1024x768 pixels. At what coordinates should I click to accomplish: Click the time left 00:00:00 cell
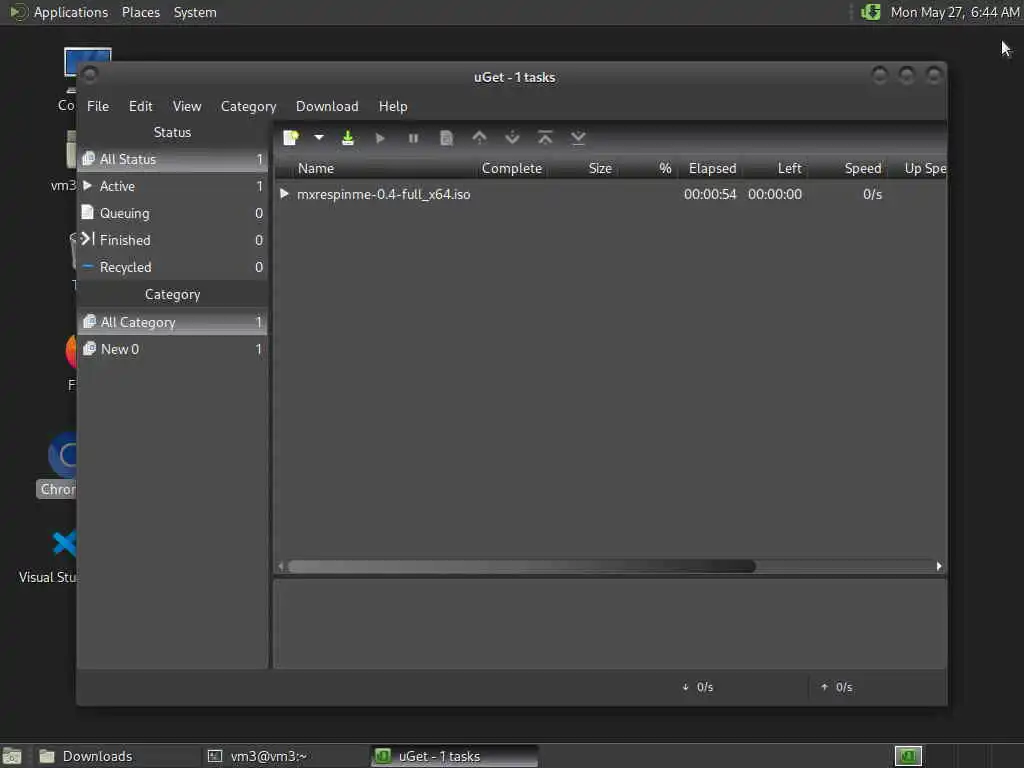(775, 194)
